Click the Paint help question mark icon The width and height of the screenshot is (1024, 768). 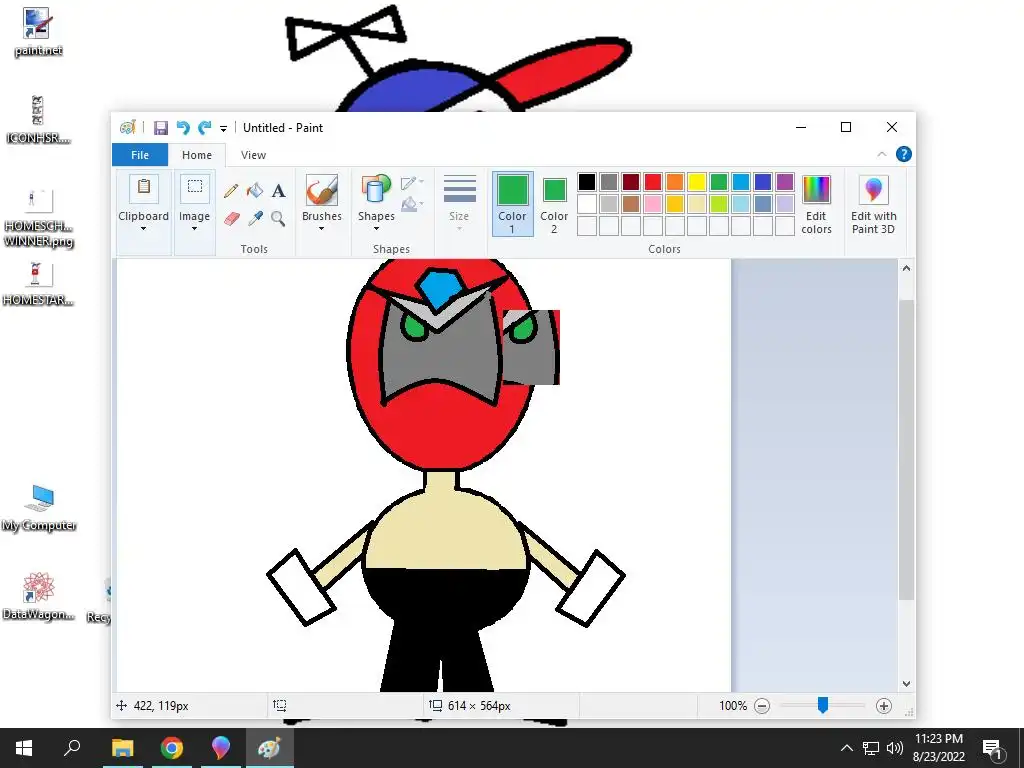904,154
